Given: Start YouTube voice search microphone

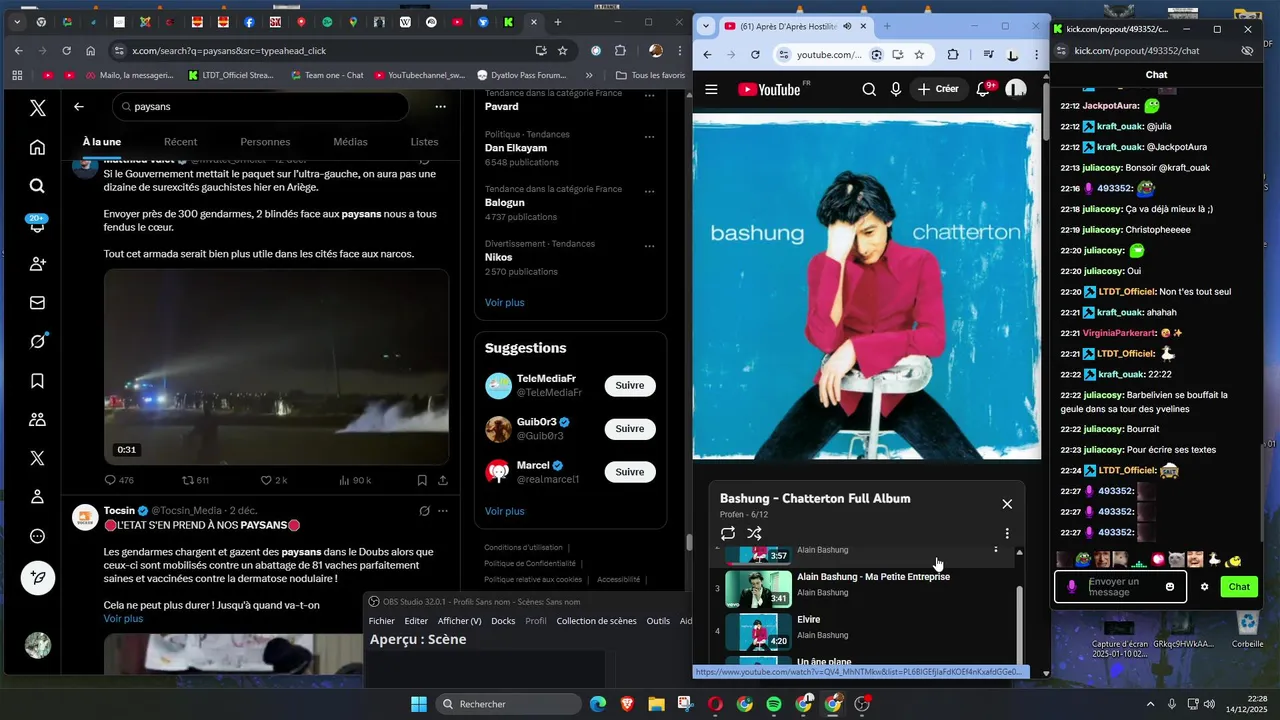Looking at the screenshot, I should click(896, 89).
